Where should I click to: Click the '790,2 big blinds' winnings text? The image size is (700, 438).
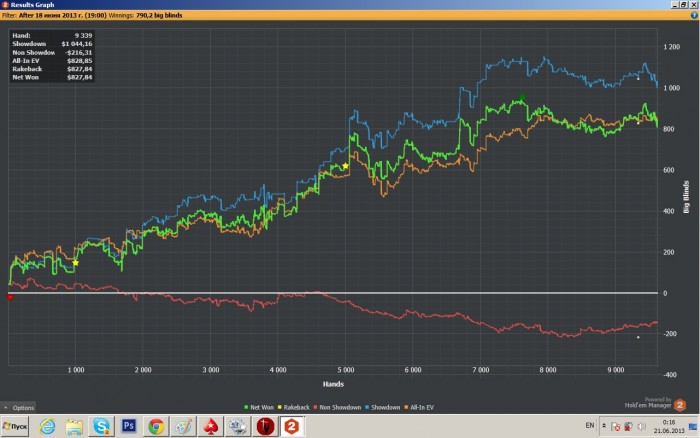[159, 15]
